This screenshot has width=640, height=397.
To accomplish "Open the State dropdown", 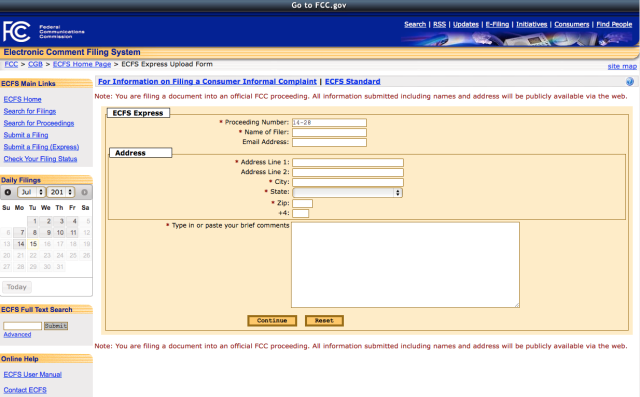I will coord(347,193).
